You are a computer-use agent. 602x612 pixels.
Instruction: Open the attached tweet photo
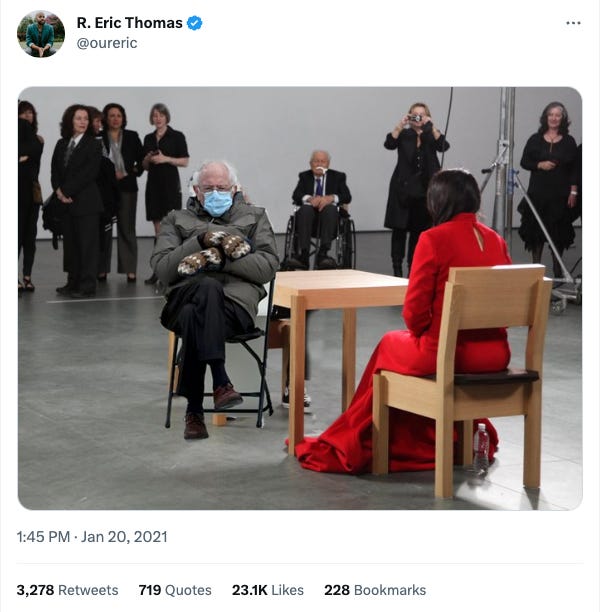pyautogui.click(x=300, y=298)
